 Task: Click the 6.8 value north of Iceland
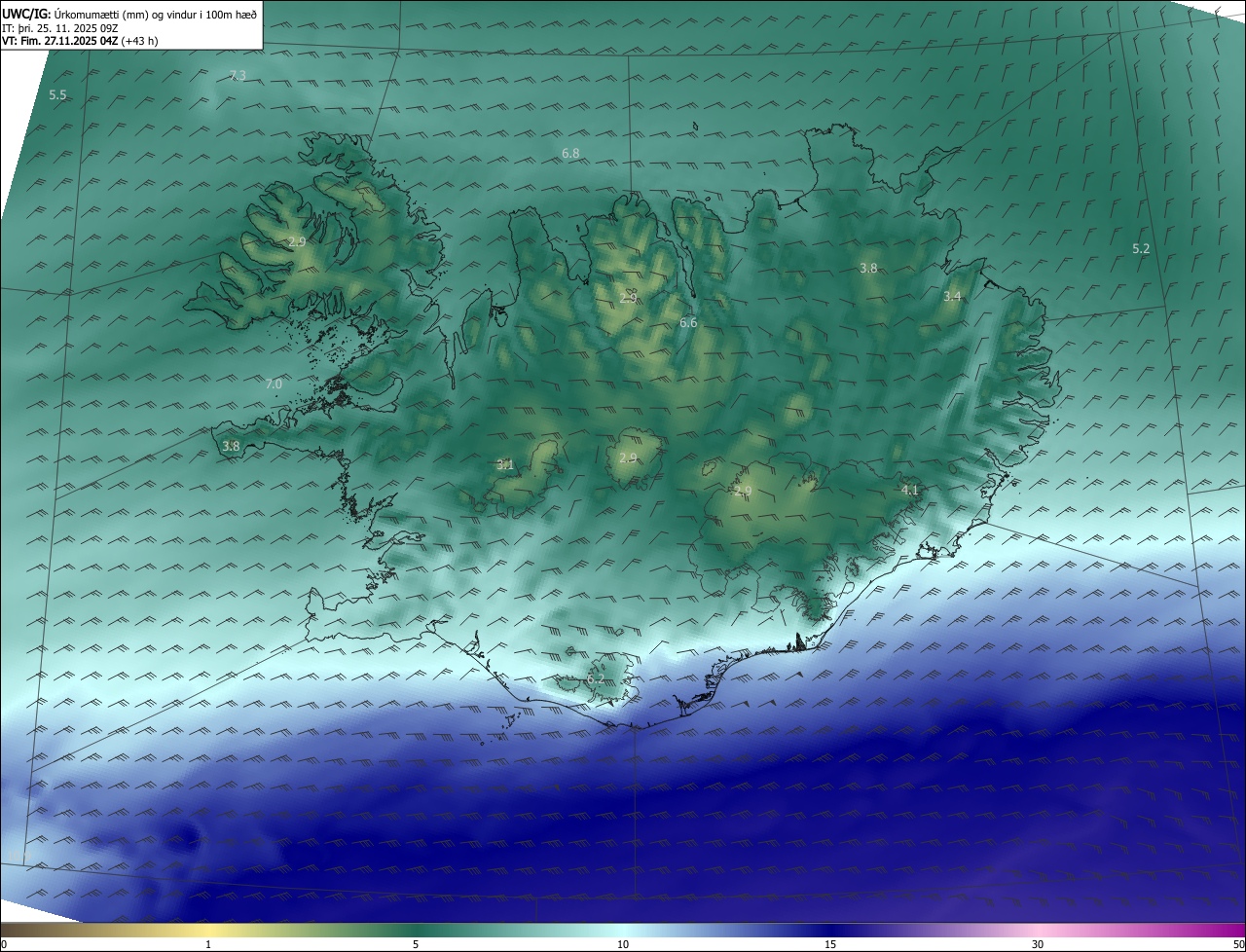coord(570,154)
